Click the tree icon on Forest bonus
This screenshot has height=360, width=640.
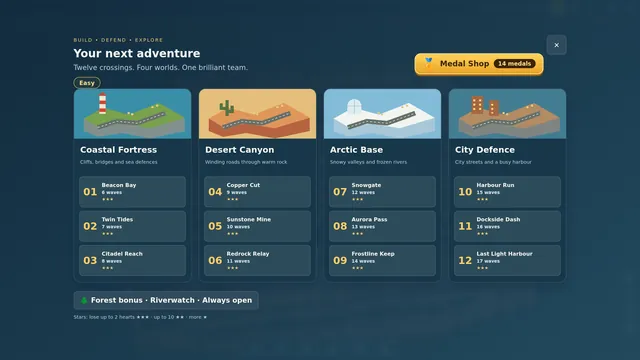click(x=84, y=300)
